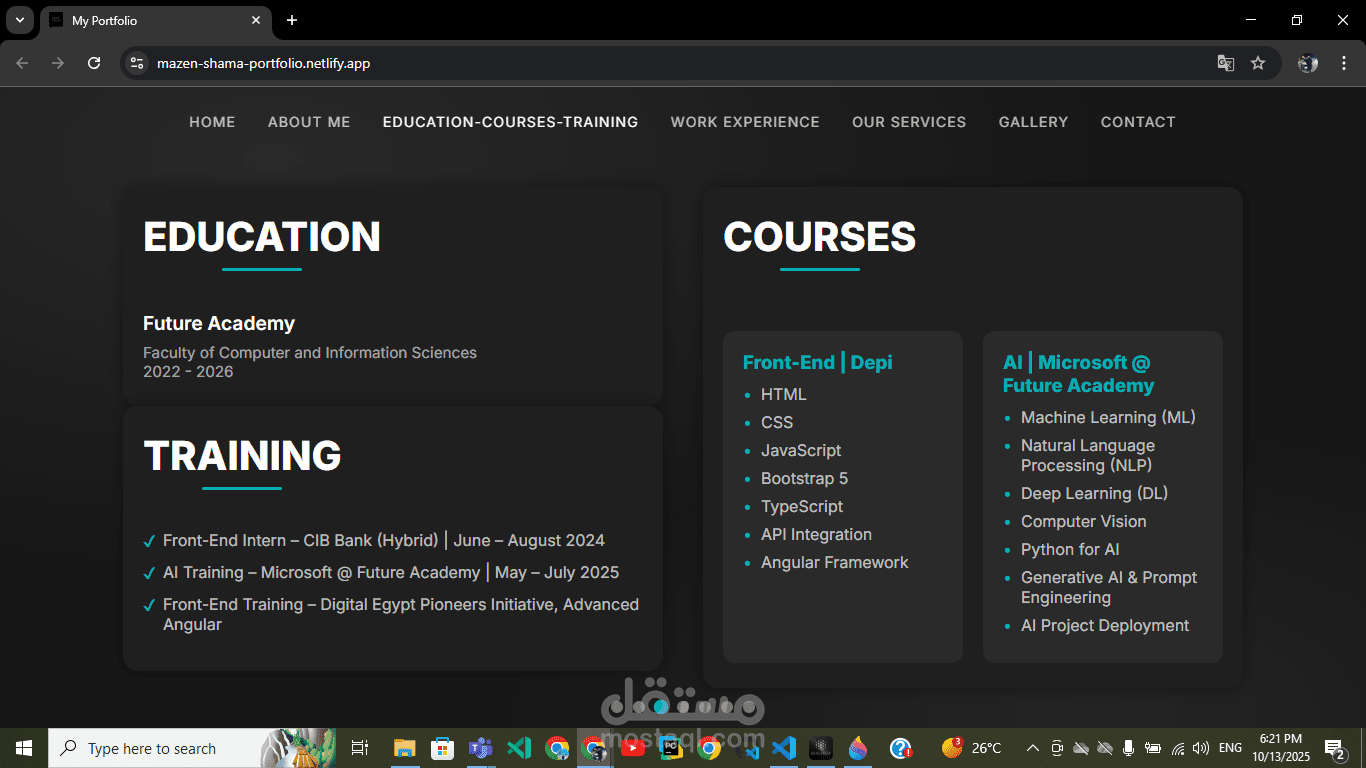
Task: Open the OUR SERVICES nav item
Action: tap(909, 122)
